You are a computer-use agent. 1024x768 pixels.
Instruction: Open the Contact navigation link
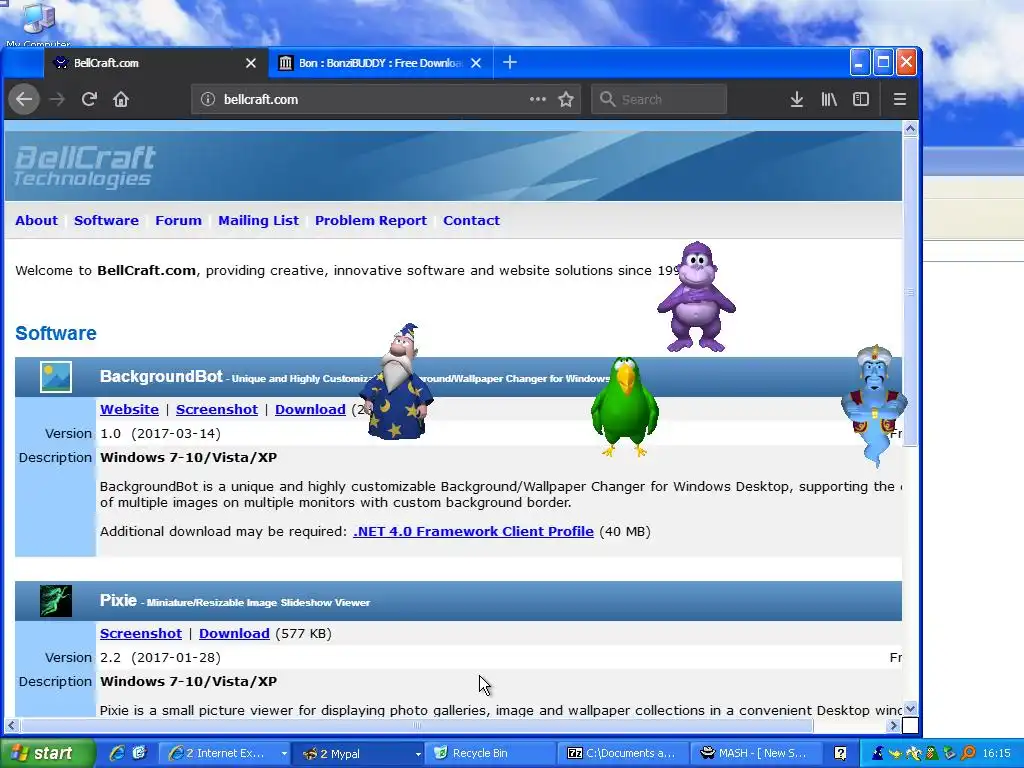click(472, 221)
